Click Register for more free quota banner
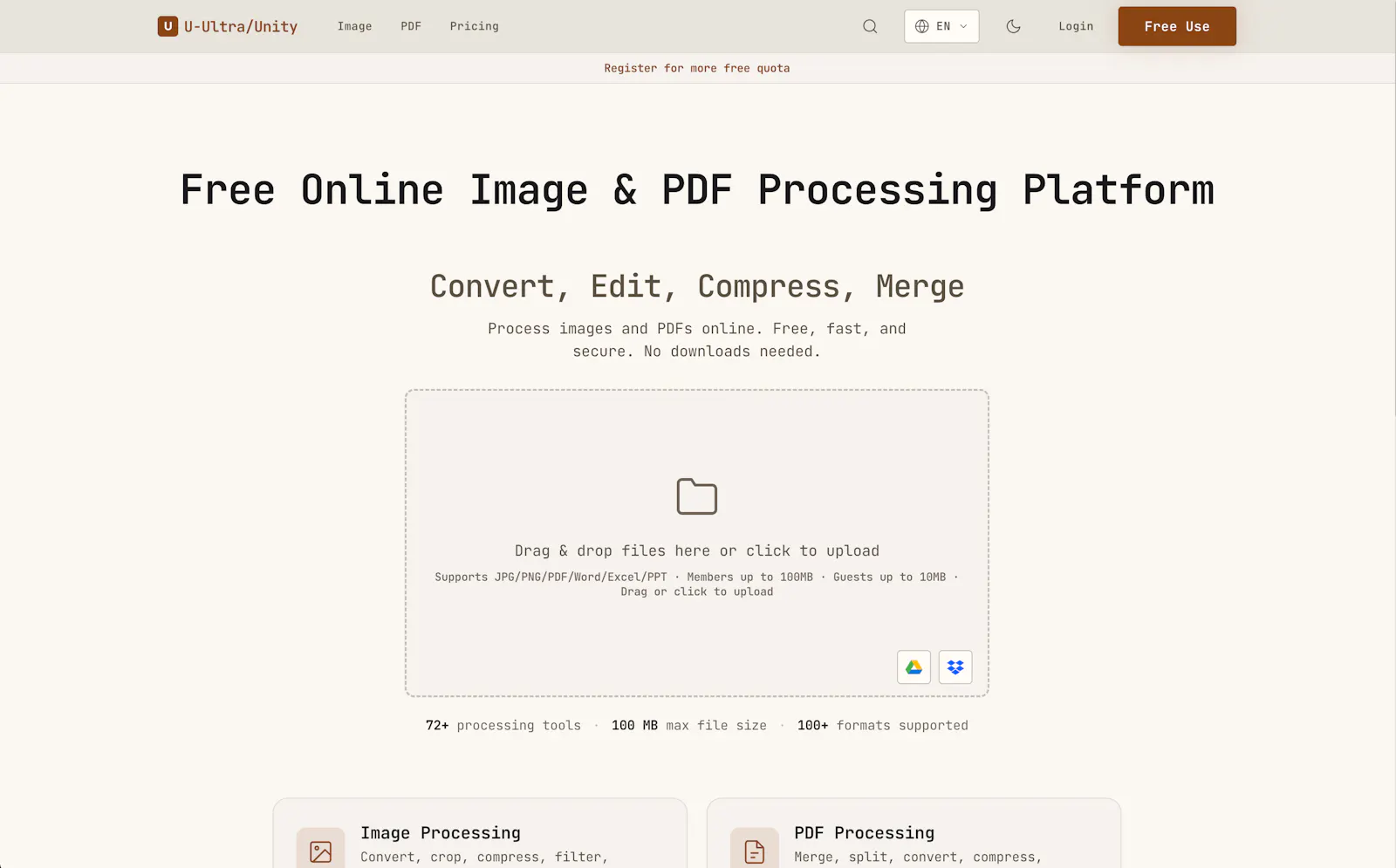 697,68
